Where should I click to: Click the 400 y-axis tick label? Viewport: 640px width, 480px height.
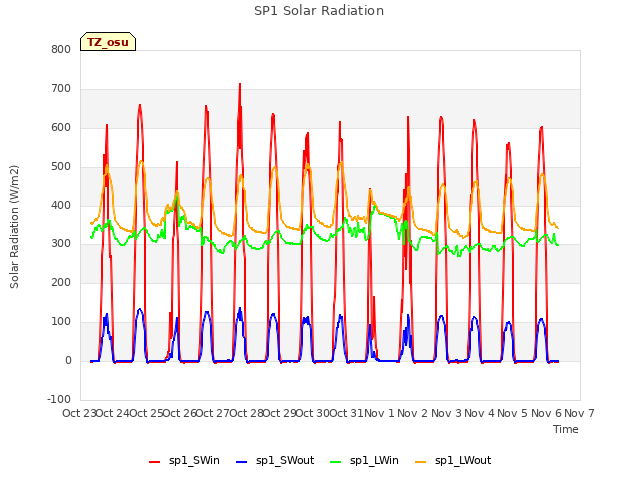(x=61, y=205)
